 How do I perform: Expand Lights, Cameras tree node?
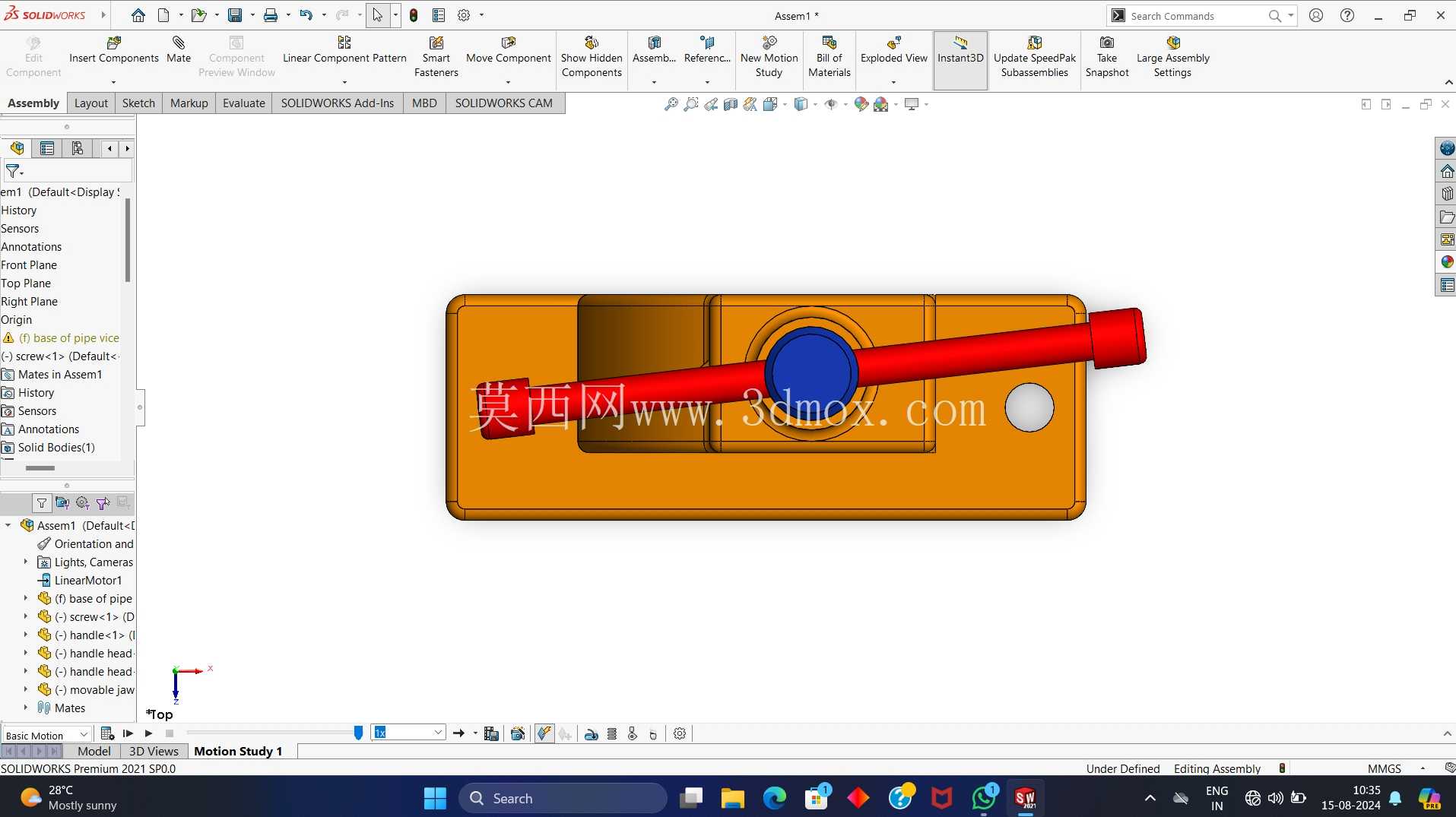coord(26,562)
